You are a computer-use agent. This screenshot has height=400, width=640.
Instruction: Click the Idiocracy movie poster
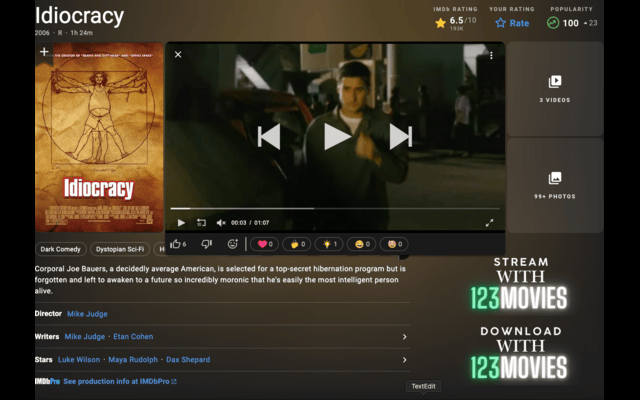[99, 137]
